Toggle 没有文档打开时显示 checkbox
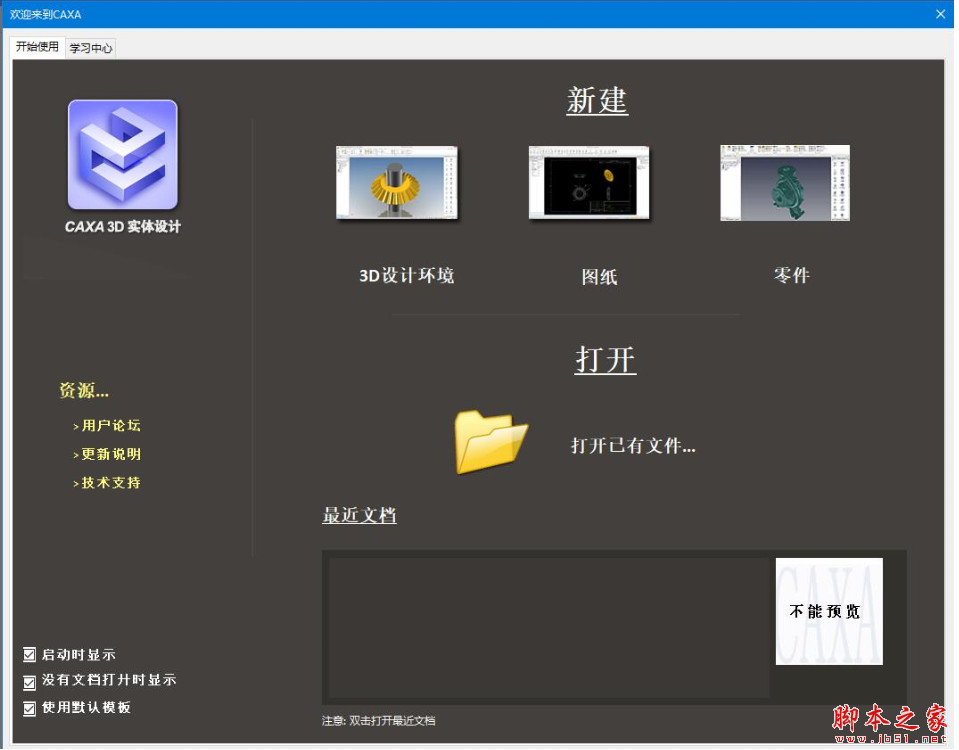The height and width of the screenshot is (750, 959). click(29, 680)
